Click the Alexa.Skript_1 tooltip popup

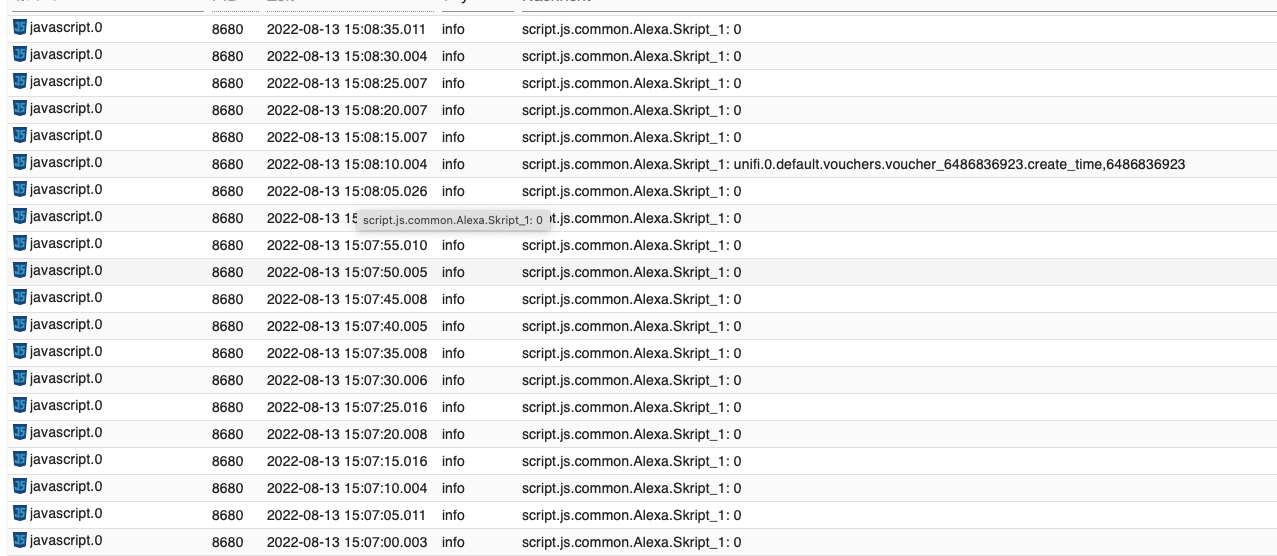[x=452, y=219]
